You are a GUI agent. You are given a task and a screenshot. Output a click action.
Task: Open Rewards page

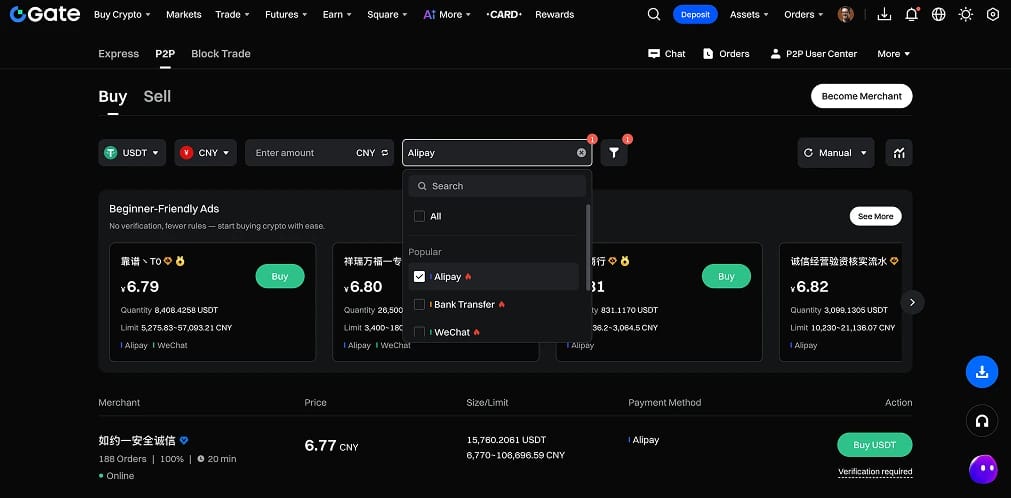pyautogui.click(x=555, y=14)
